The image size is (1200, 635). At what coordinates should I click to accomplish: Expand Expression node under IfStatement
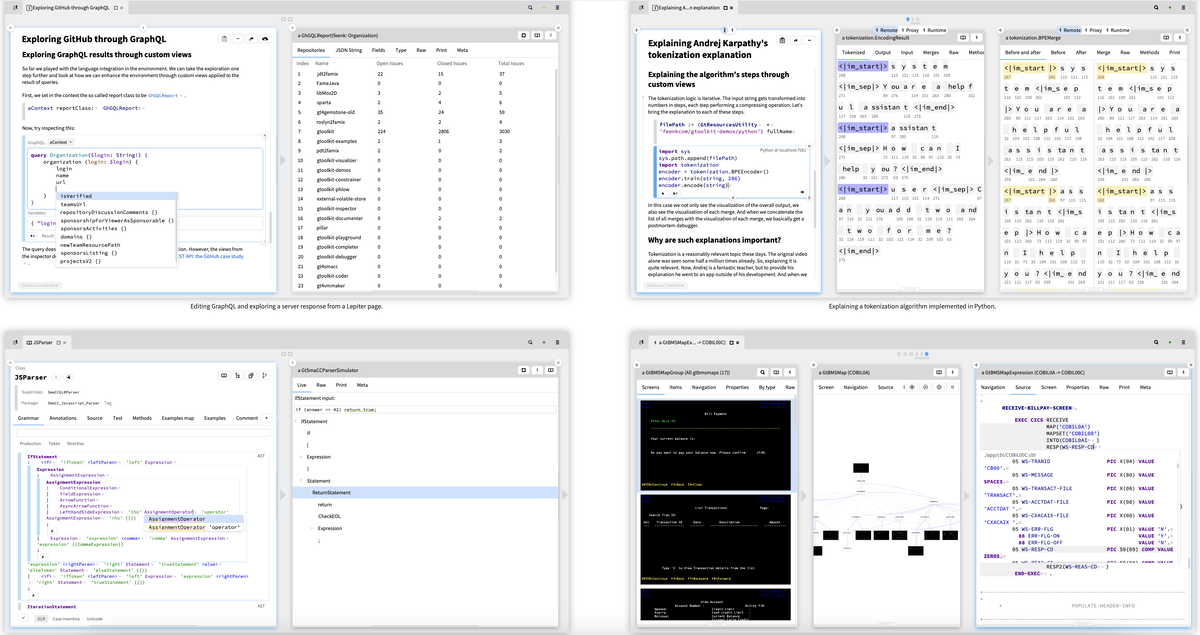(301, 457)
